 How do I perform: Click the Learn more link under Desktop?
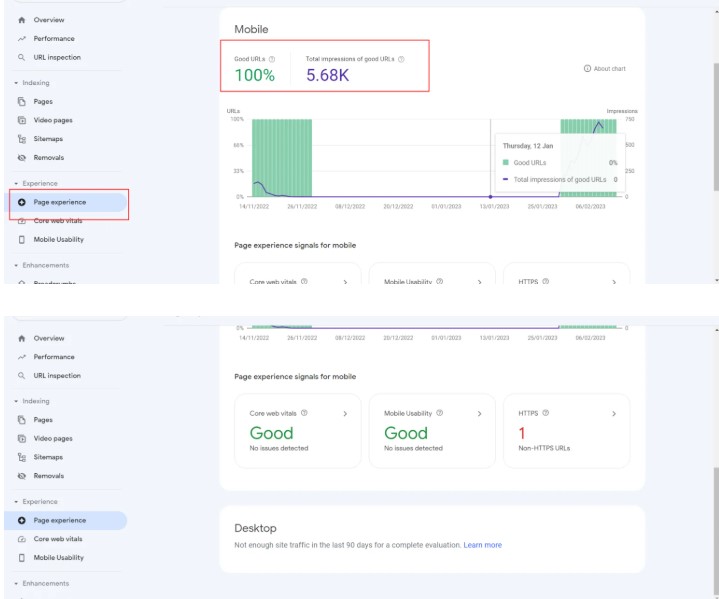click(482, 545)
